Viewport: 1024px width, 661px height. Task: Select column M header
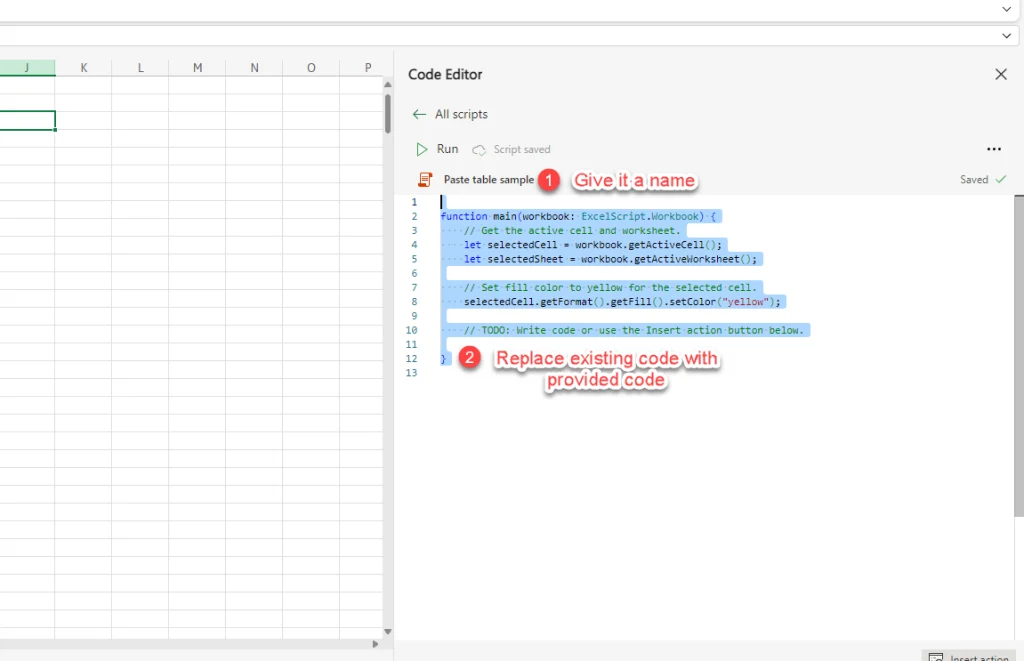[x=197, y=68]
